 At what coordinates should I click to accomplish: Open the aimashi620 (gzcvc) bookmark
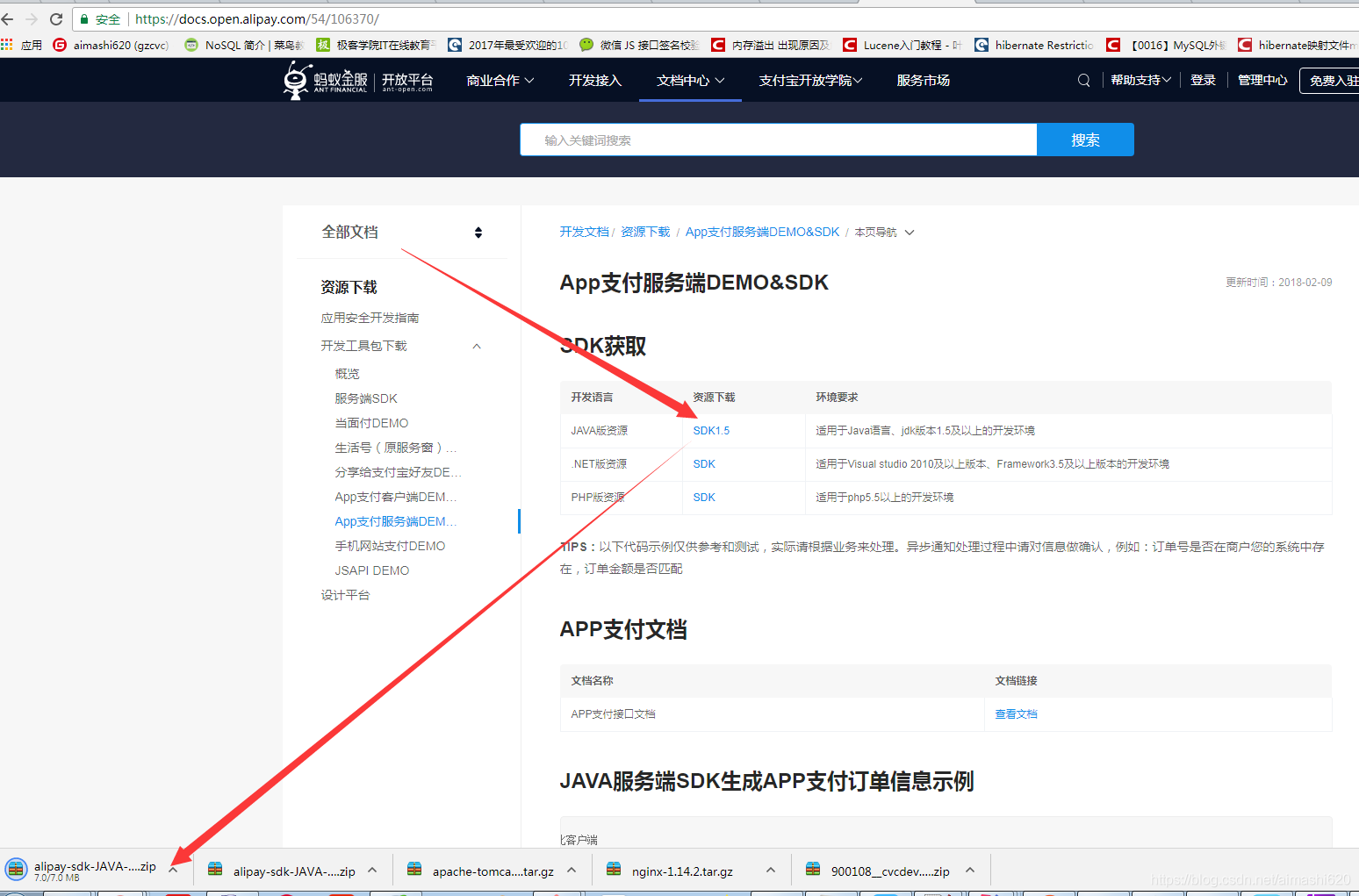pyautogui.click(x=111, y=45)
